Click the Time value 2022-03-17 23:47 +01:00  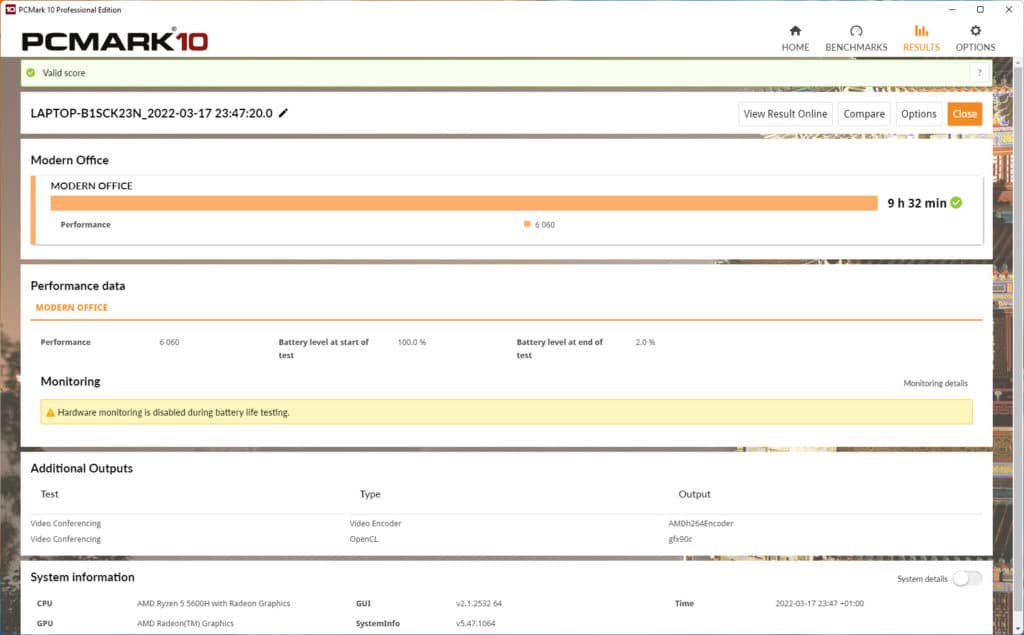tap(820, 603)
